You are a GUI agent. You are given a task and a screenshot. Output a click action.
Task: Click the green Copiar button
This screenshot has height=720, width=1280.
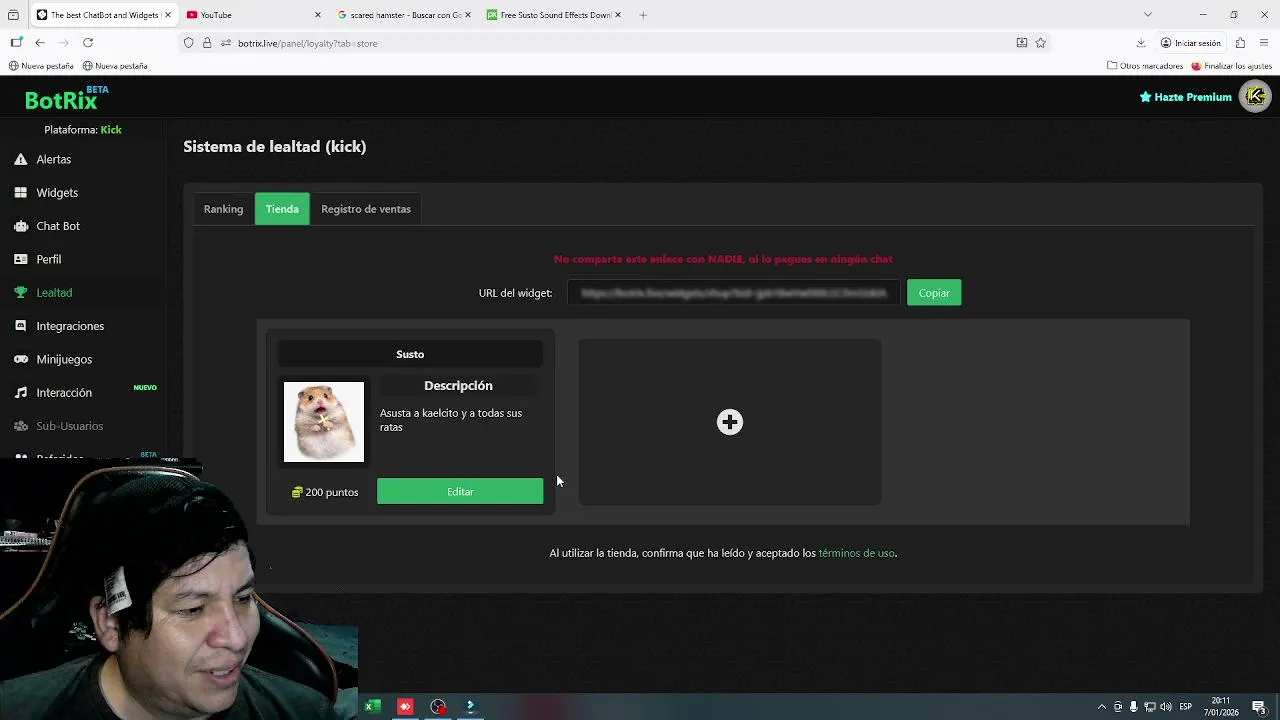pyautogui.click(x=934, y=293)
